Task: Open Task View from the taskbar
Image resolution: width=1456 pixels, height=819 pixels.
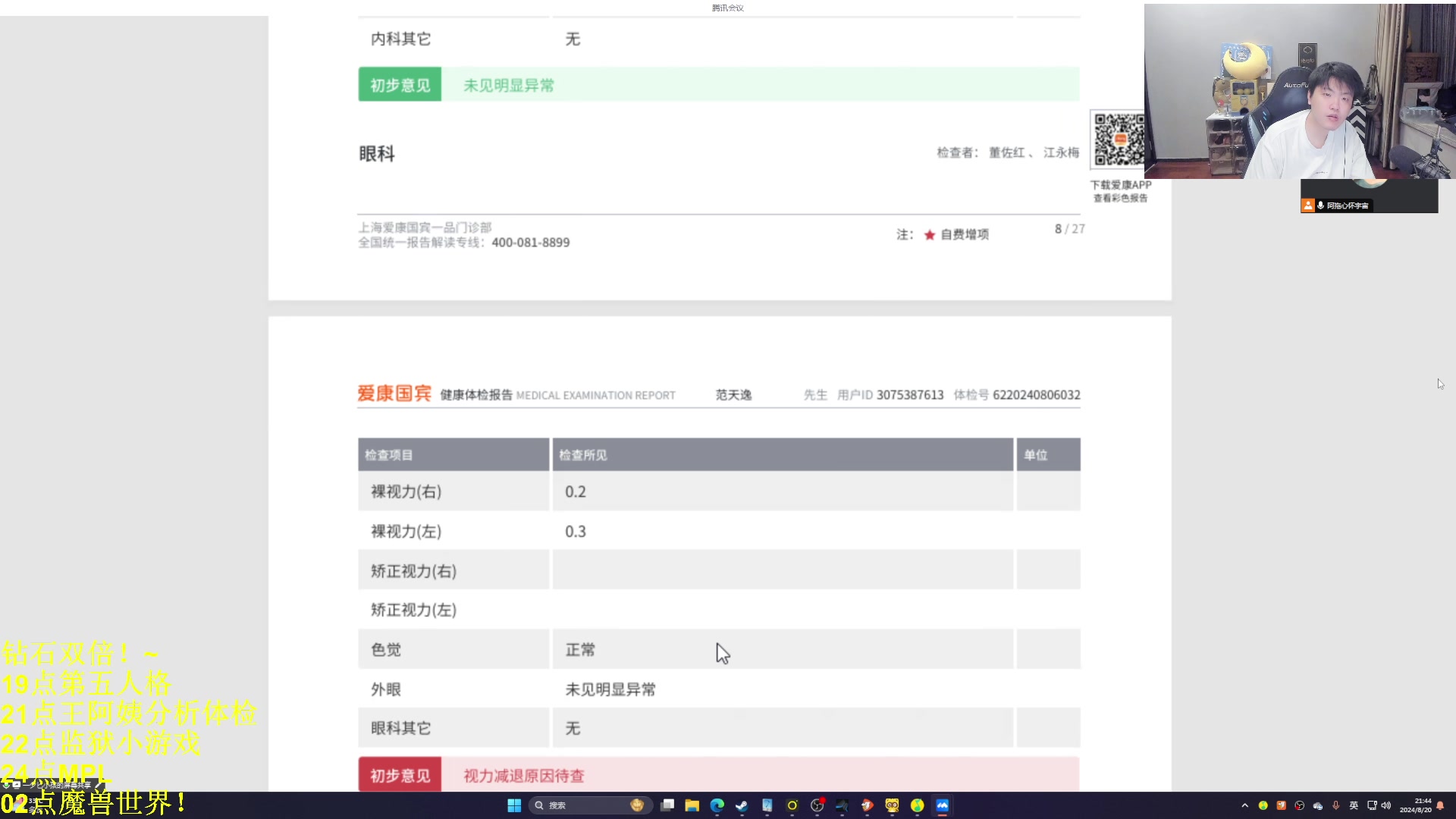Action: [666, 805]
